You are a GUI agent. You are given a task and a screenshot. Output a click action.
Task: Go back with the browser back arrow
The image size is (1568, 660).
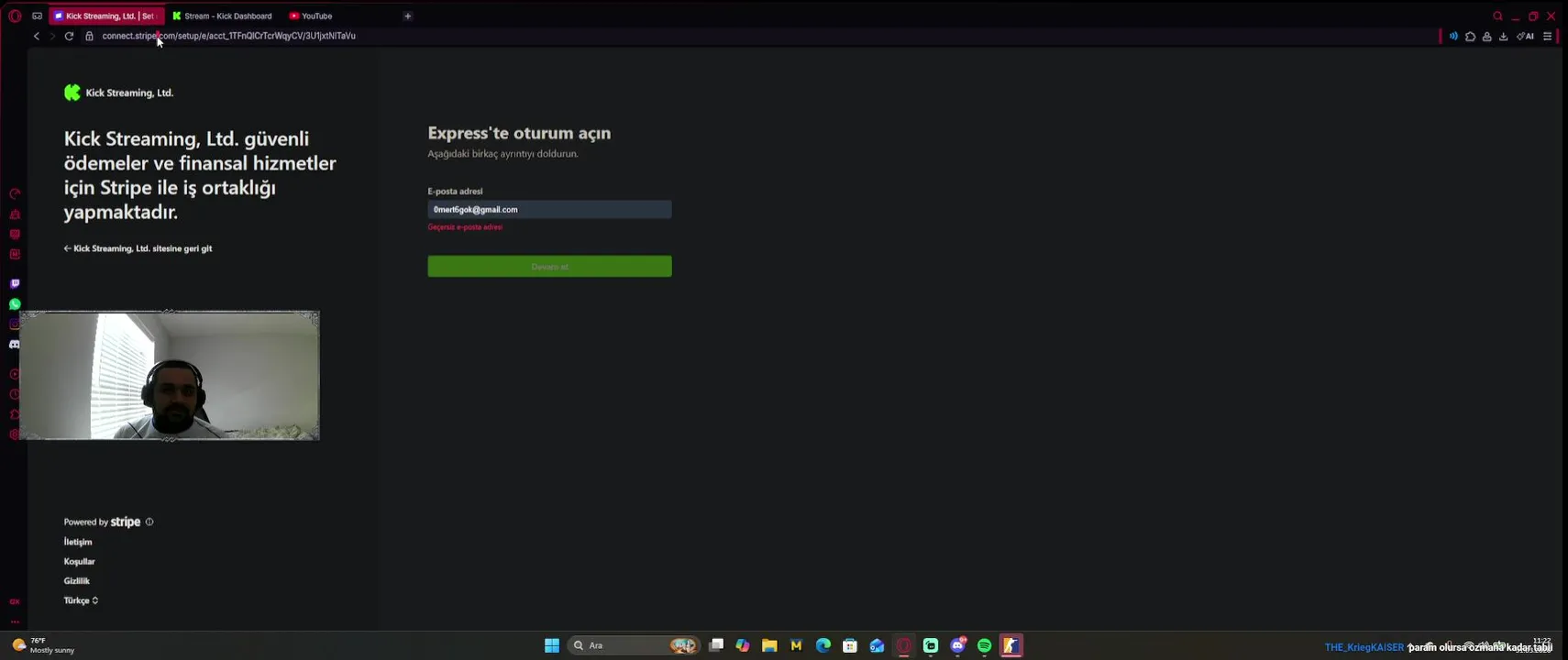(x=37, y=36)
